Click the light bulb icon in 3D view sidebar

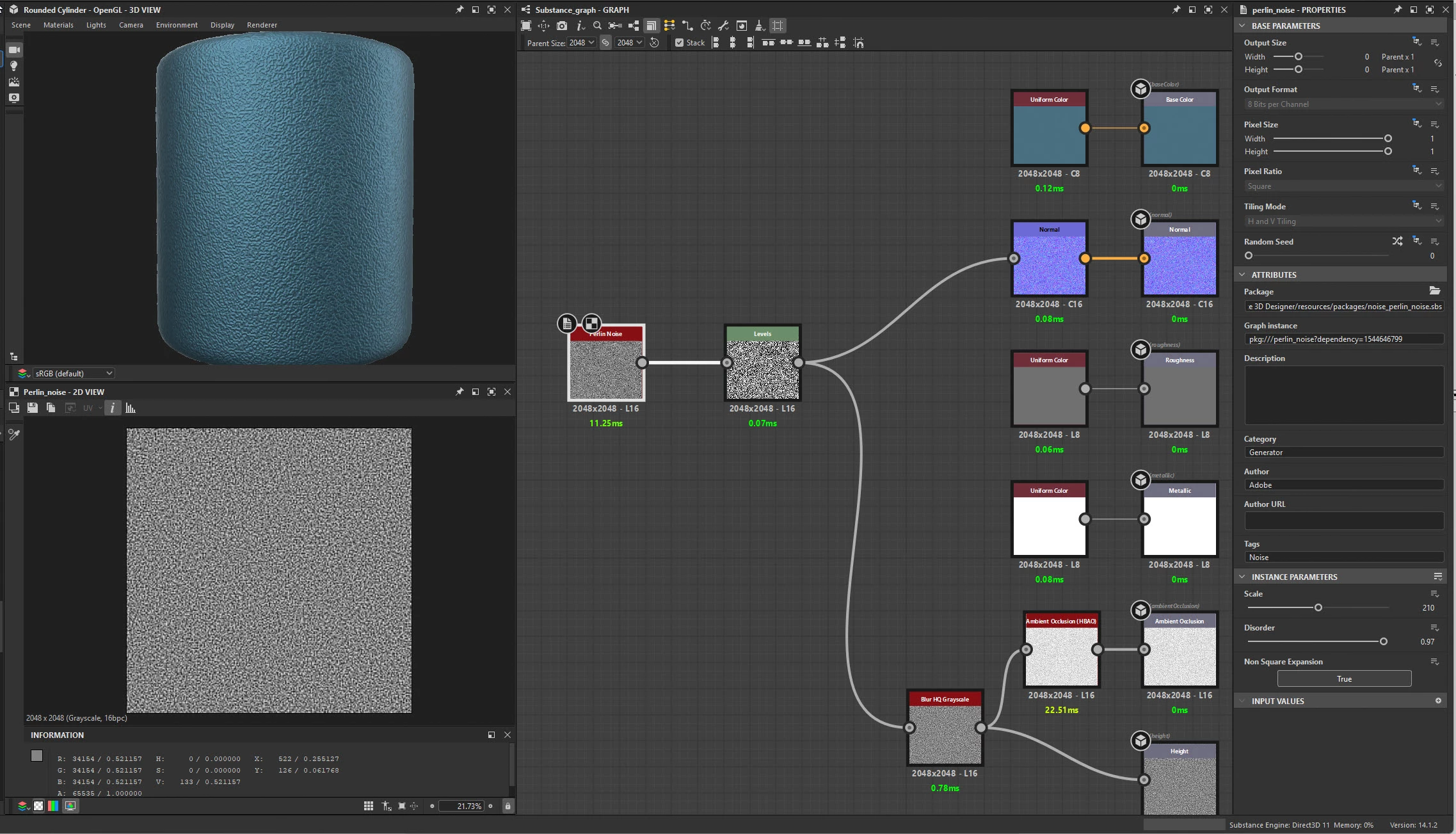pyautogui.click(x=13, y=66)
